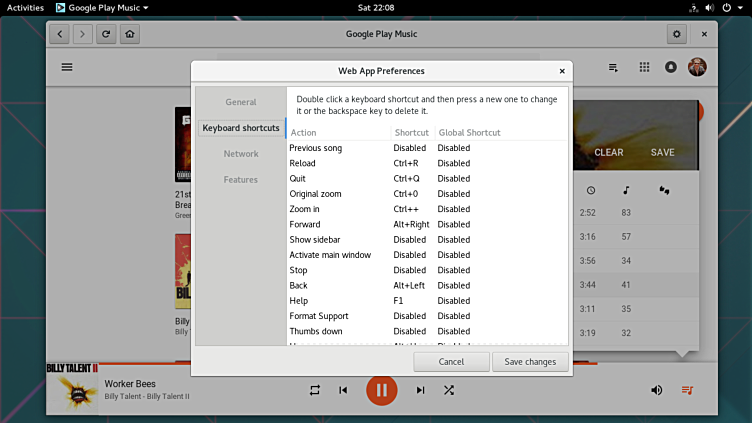The image size is (752, 423).
Task: Mute the volume speaker icon
Action: click(656, 390)
